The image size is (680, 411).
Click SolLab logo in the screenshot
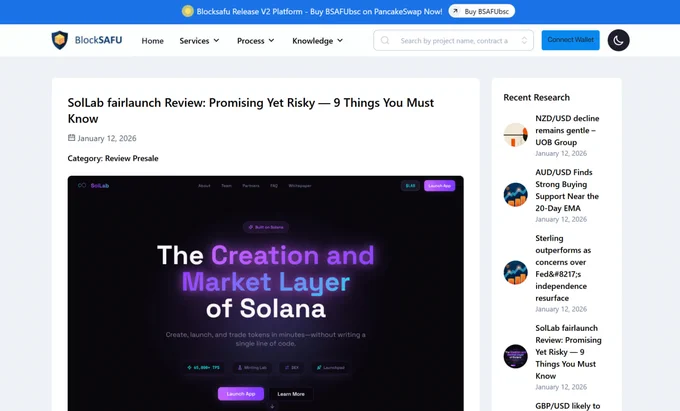pyautogui.click(x=93, y=186)
